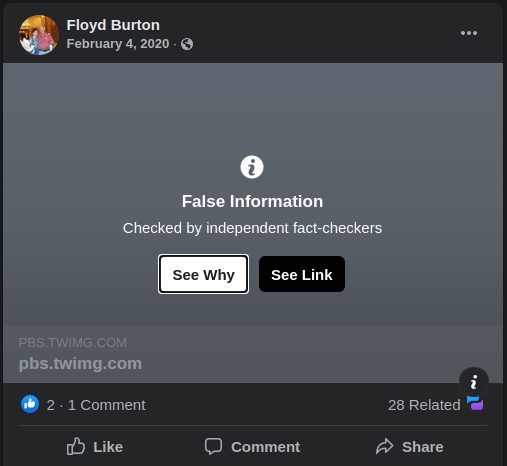Open the February 4, 2020 timestamp
507x466 pixels.
point(118,44)
